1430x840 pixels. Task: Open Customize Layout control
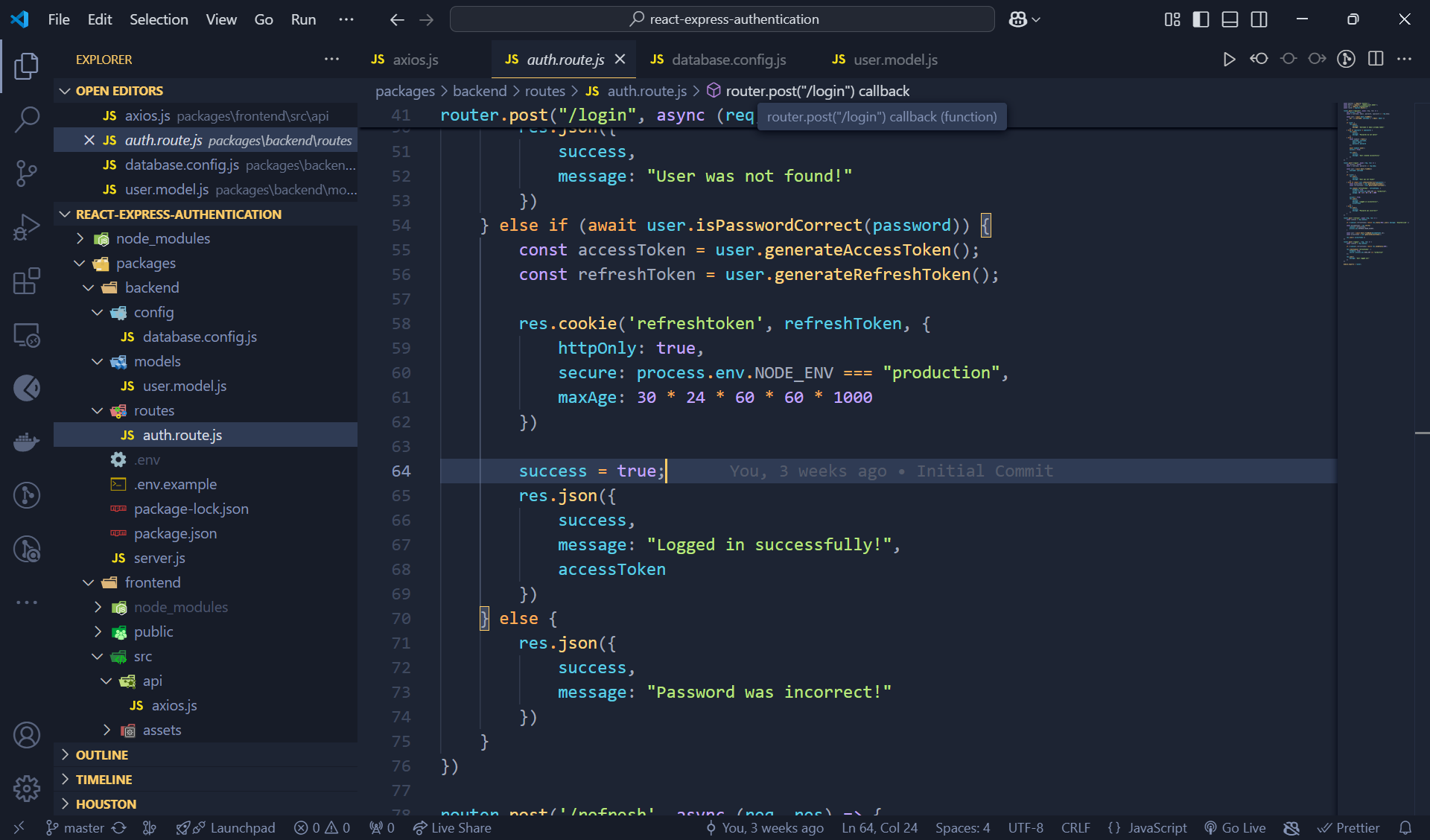point(1172,19)
